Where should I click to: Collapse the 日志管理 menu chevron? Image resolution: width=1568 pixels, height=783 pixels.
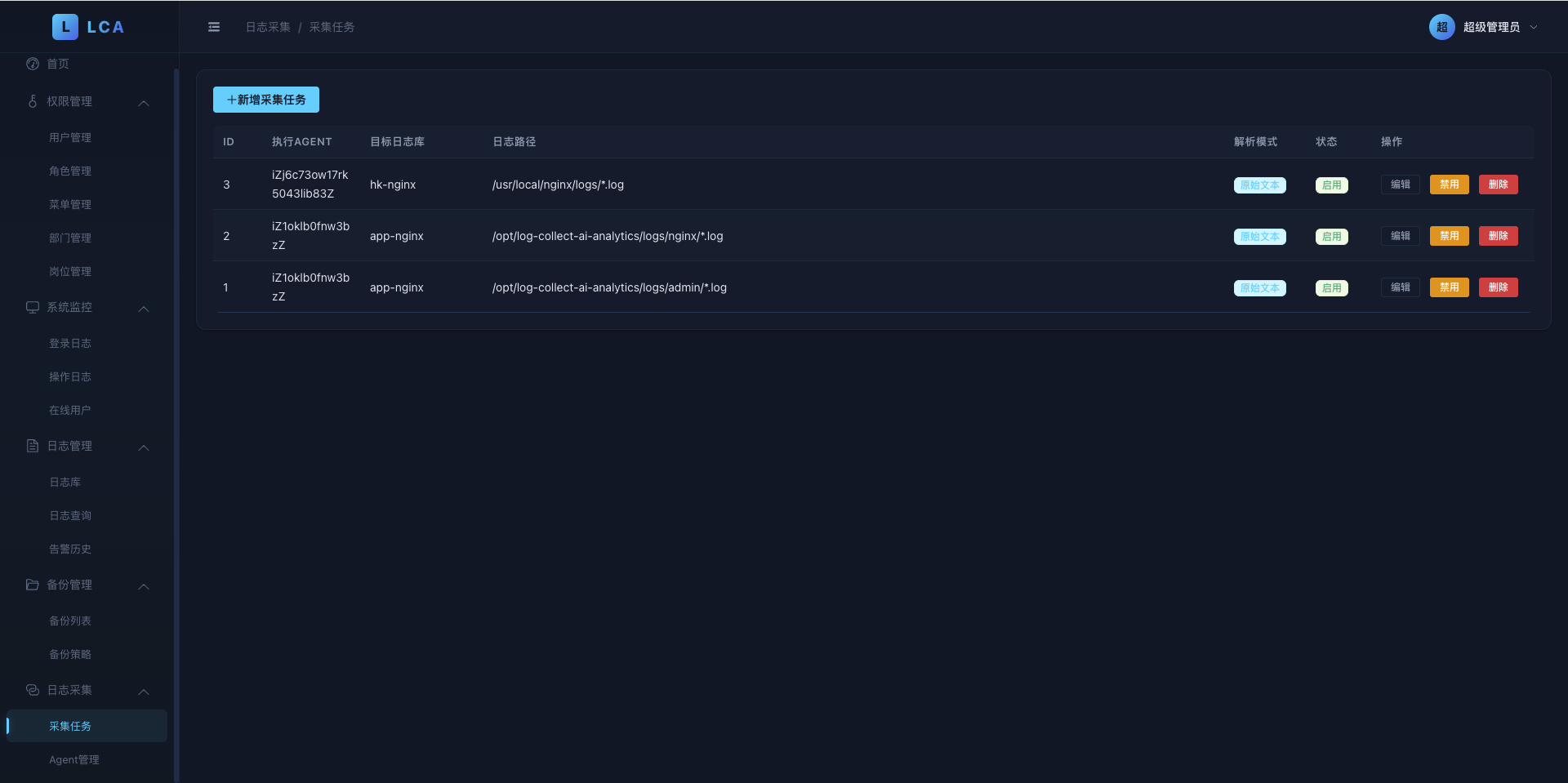(x=144, y=447)
